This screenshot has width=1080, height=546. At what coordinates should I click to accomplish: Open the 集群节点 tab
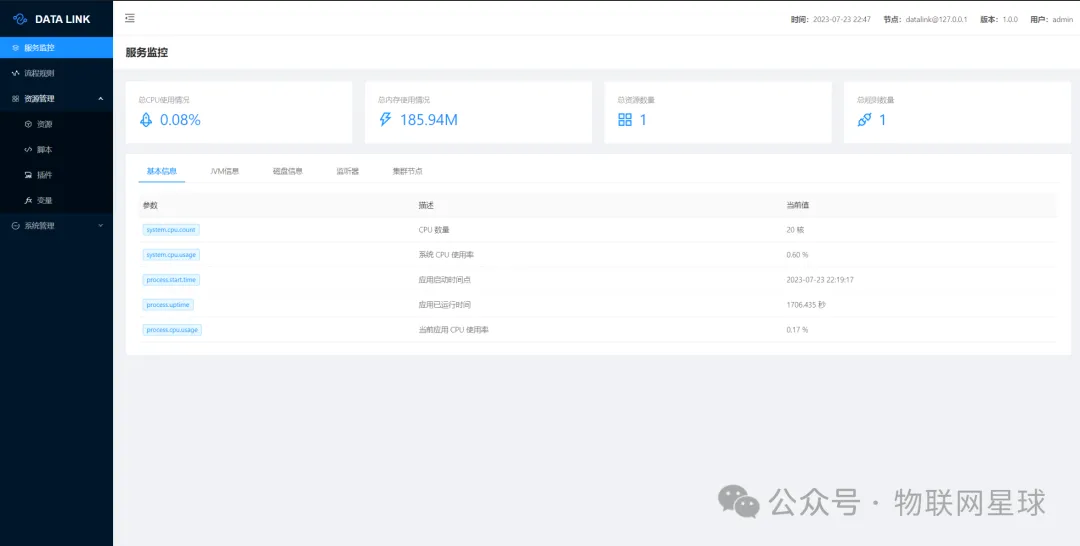click(407, 171)
